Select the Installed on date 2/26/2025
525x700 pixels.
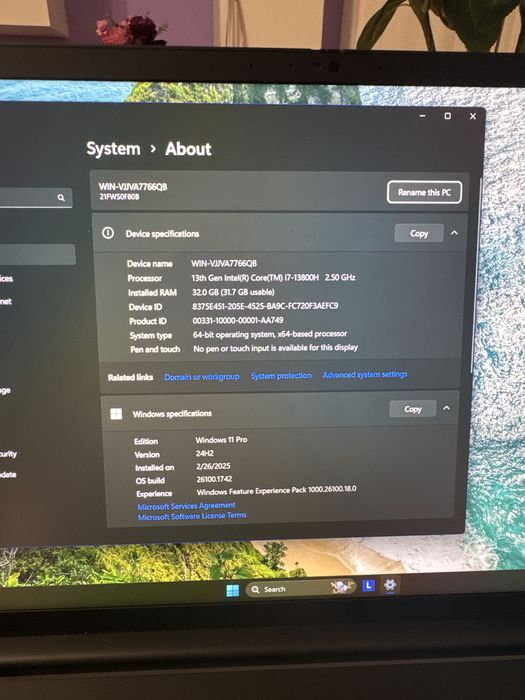[x=213, y=466]
